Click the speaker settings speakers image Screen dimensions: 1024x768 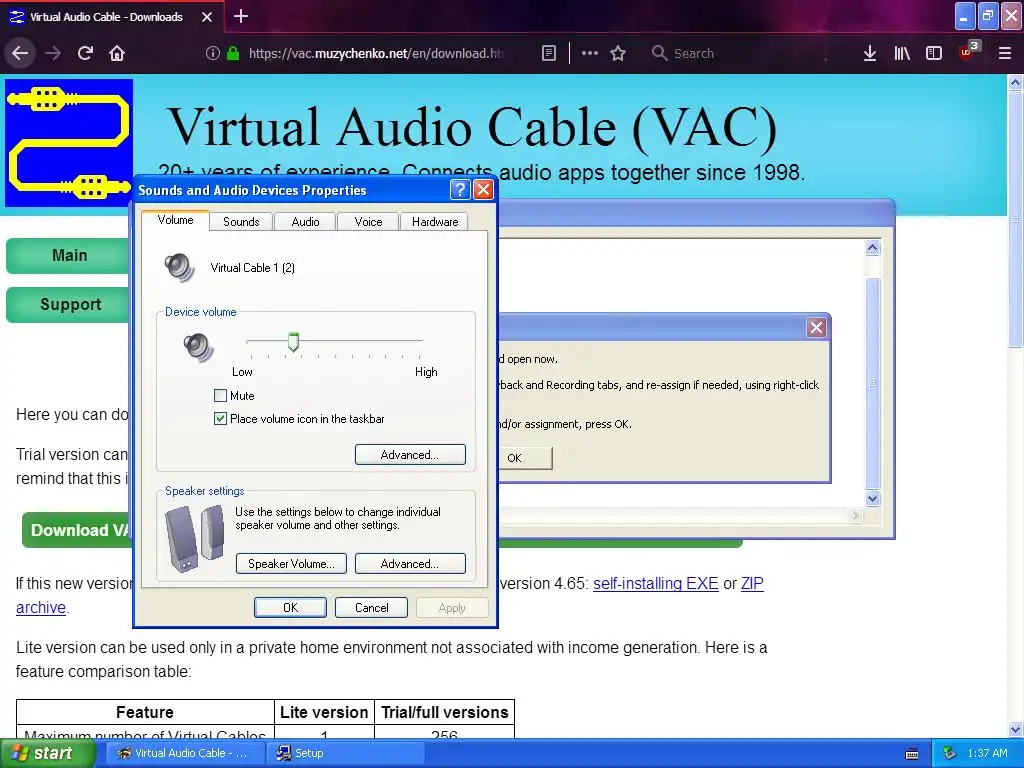(195, 539)
